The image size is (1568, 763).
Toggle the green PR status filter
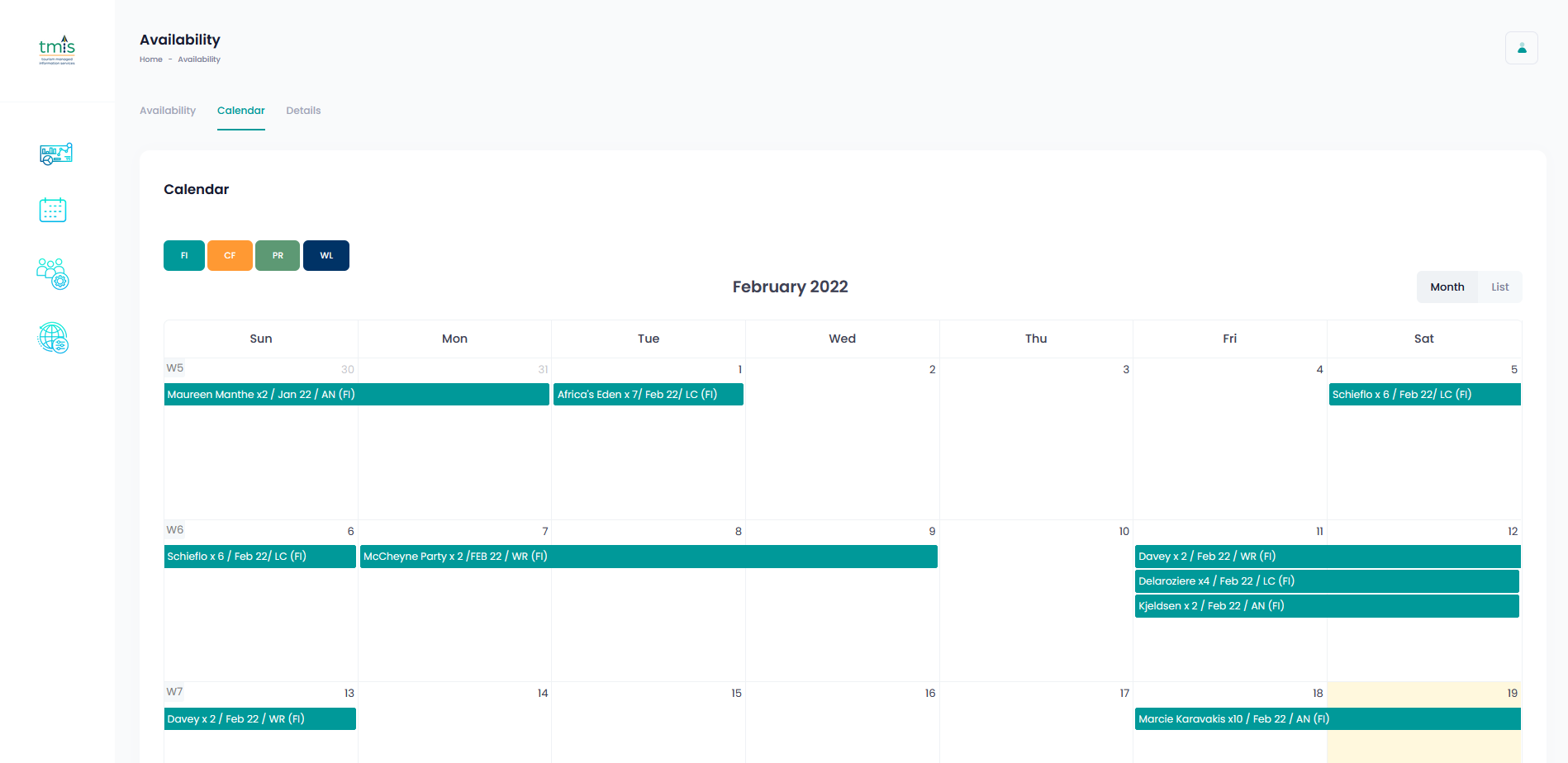(x=278, y=256)
